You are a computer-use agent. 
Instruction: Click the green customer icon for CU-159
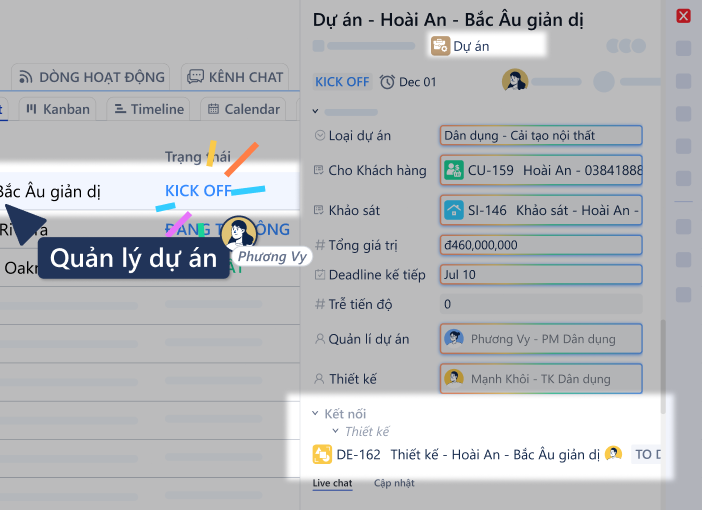[453, 170]
